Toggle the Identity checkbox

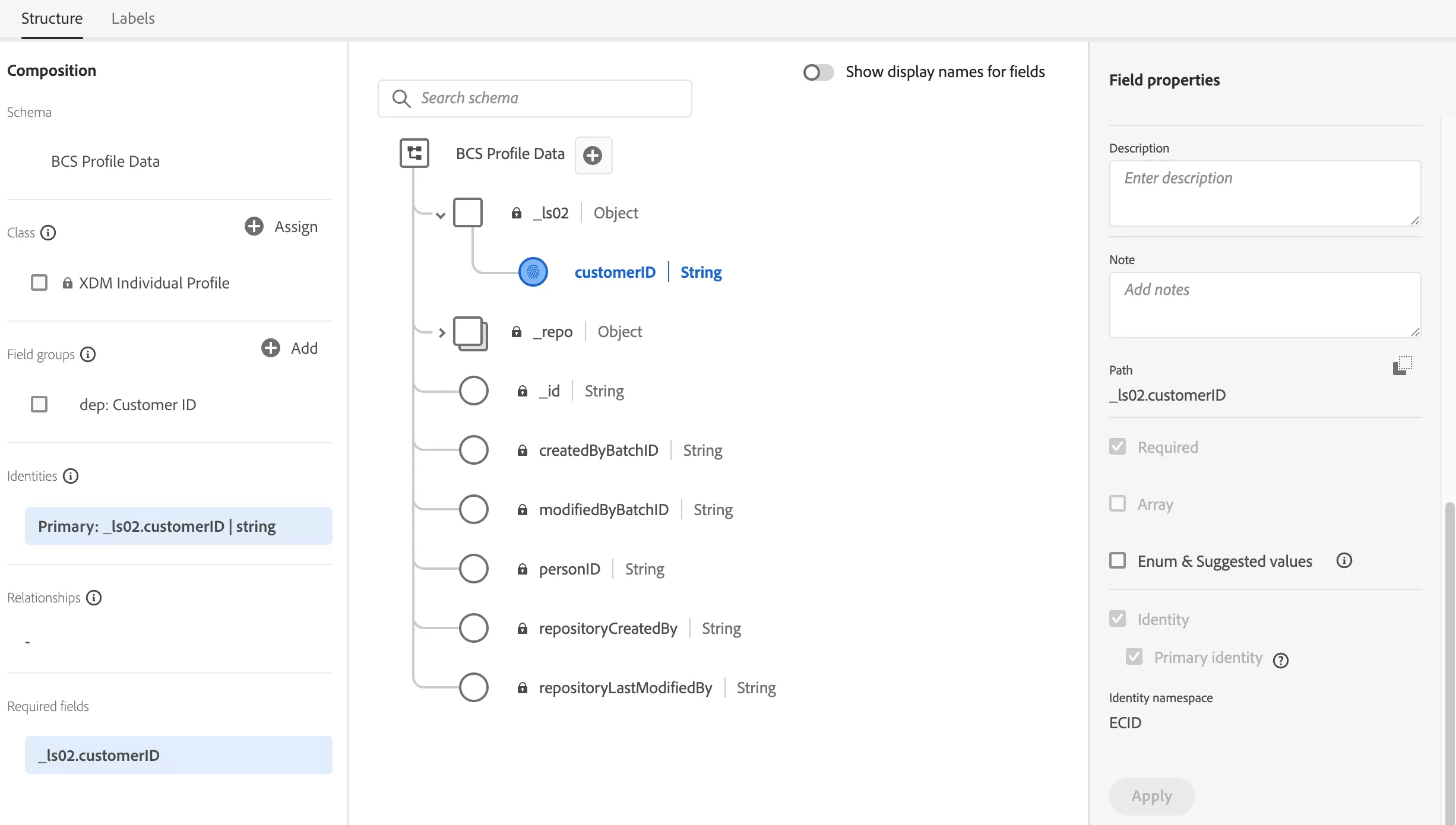pos(1118,618)
